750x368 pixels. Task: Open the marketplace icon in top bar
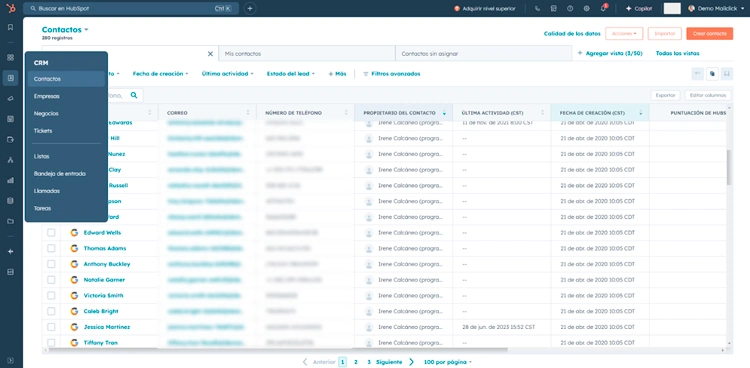pyautogui.click(x=553, y=9)
